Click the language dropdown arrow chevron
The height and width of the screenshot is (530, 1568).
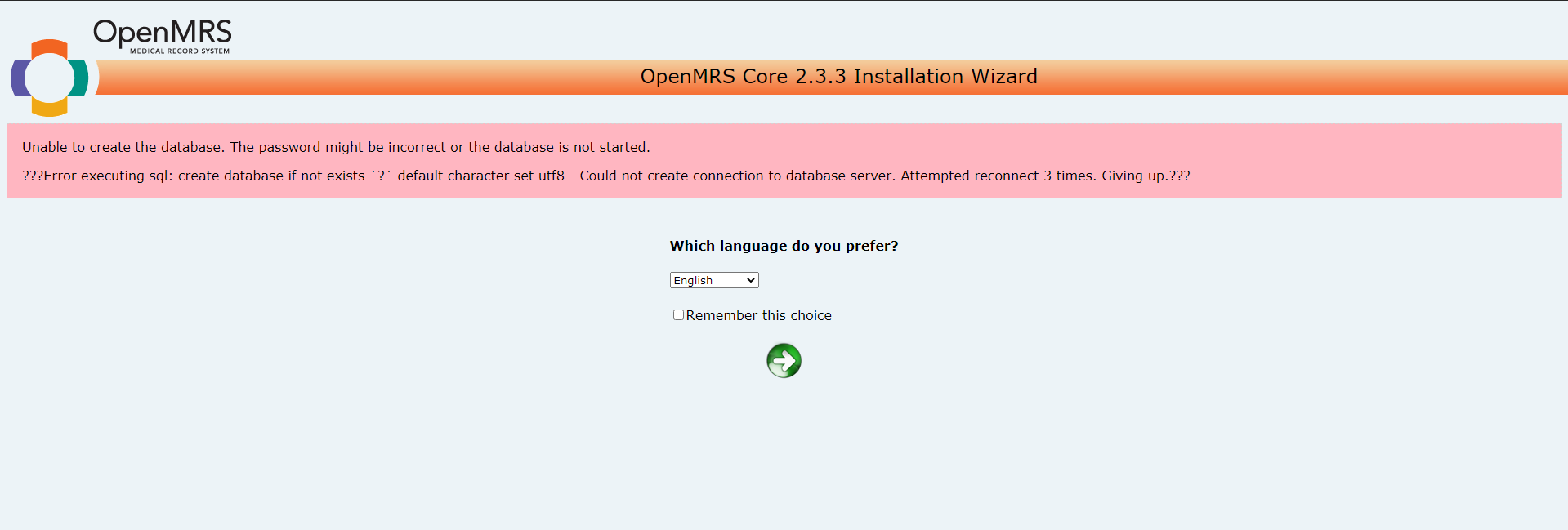tap(751, 280)
